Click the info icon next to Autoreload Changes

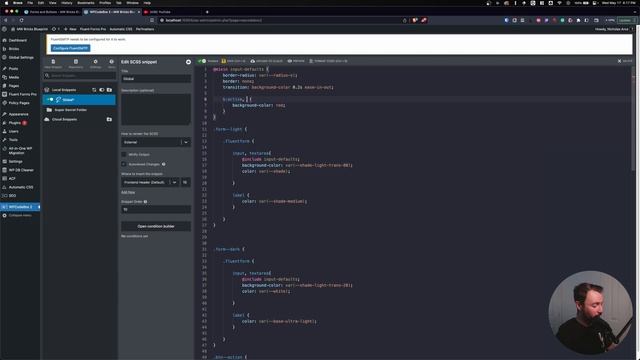pos(164,164)
